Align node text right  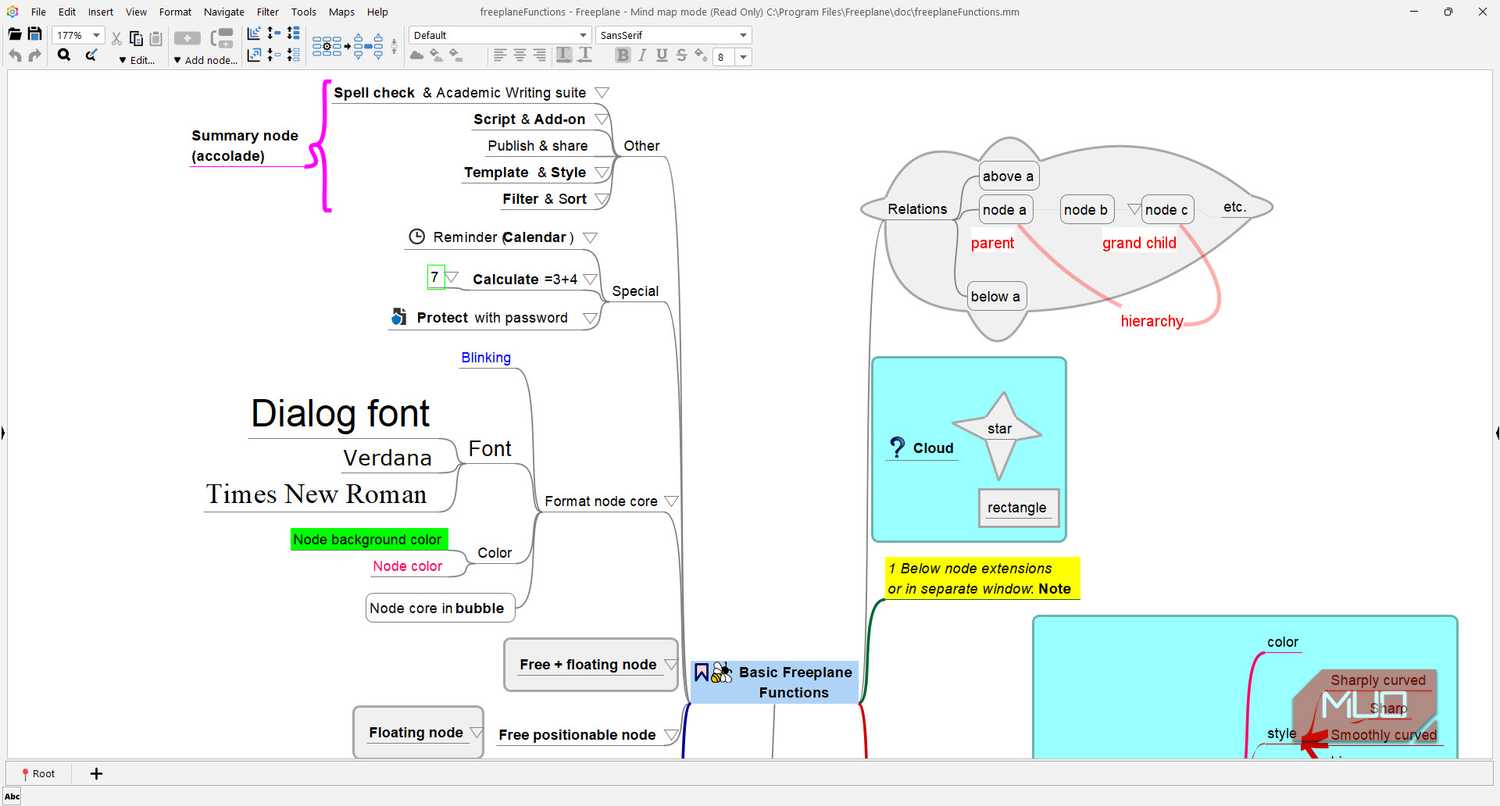(540, 55)
